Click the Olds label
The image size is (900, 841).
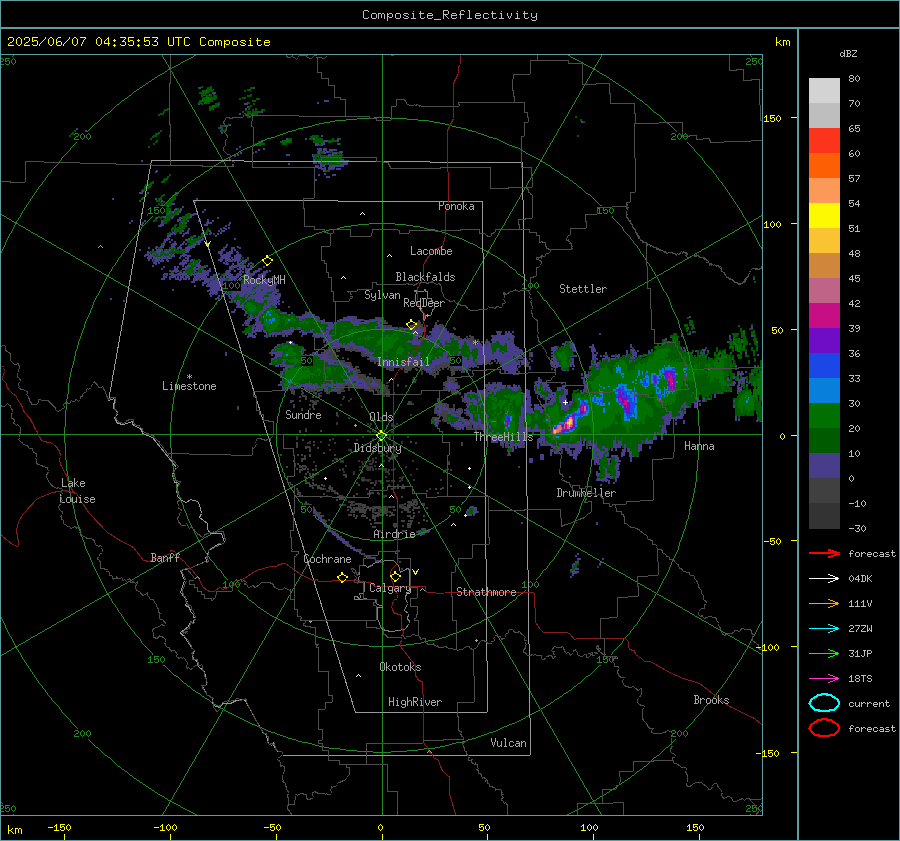[381, 417]
